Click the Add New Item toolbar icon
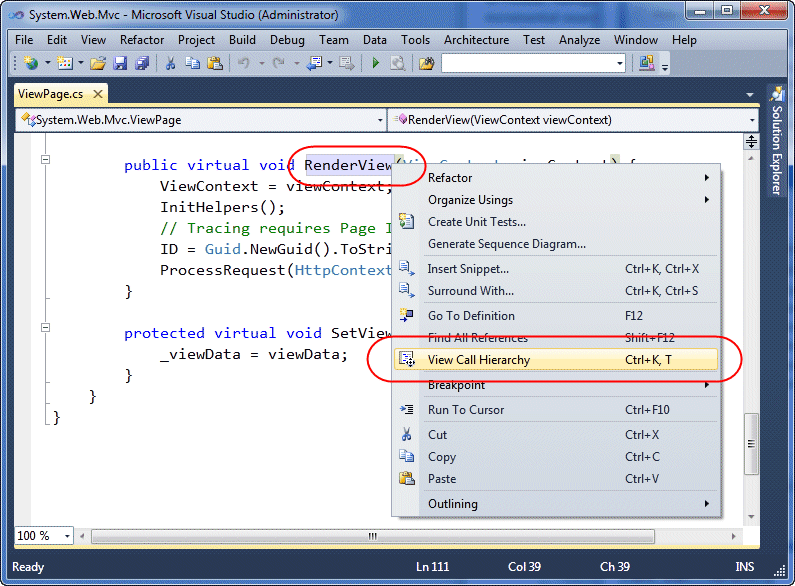The image size is (795, 586). click(x=65, y=63)
